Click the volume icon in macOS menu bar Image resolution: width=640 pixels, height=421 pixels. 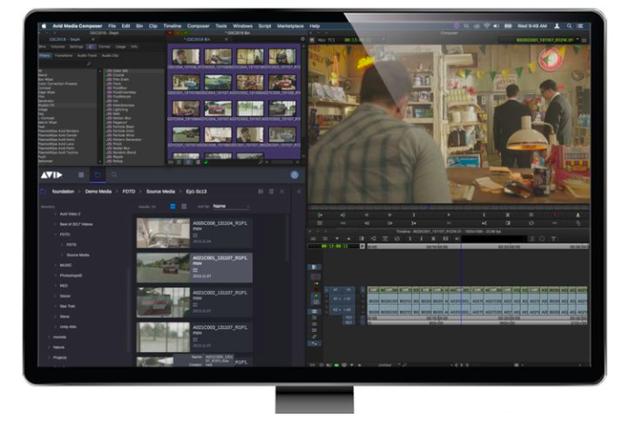pyautogui.click(x=496, y=26)
